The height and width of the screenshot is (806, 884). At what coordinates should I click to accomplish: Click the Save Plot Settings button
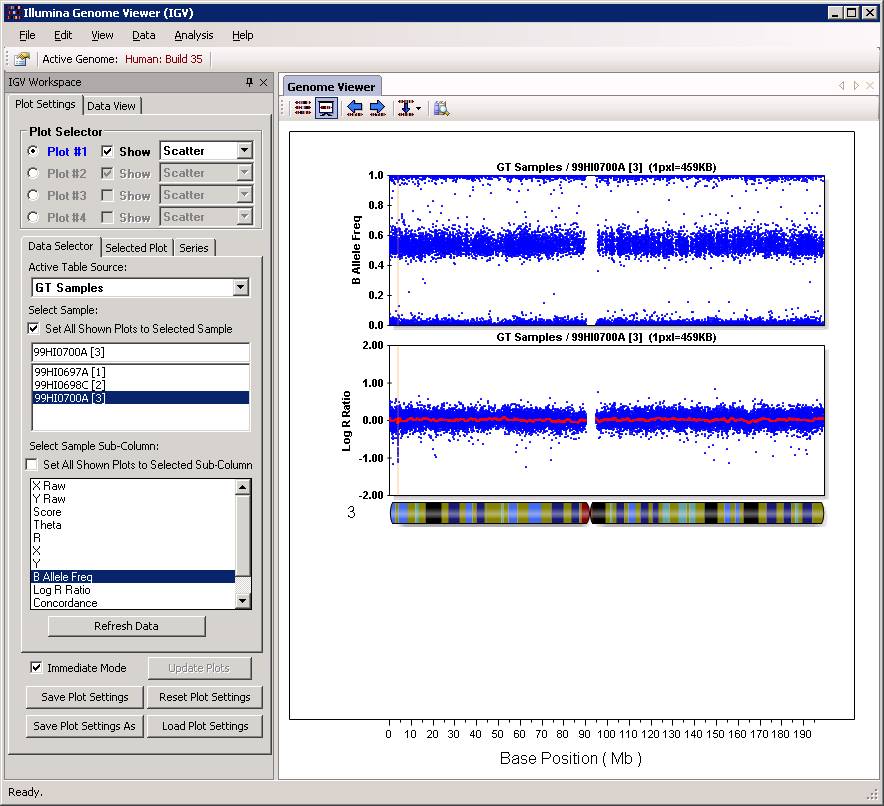click(85, 697)
